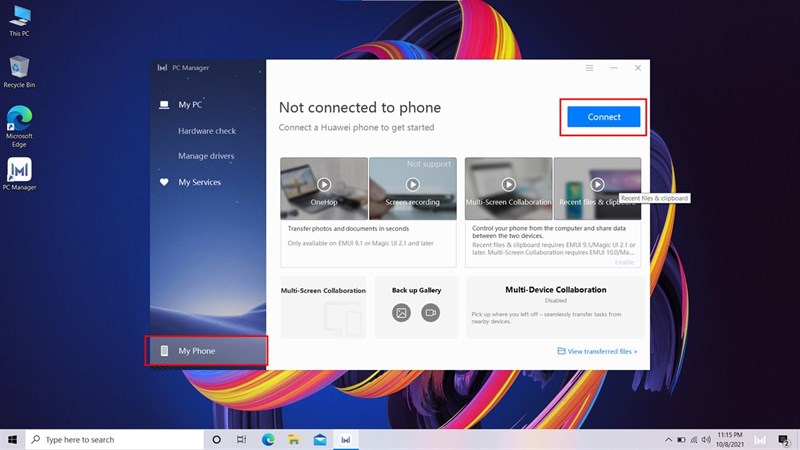Play the Multi-Screen Collaboration video

(508, 184)
